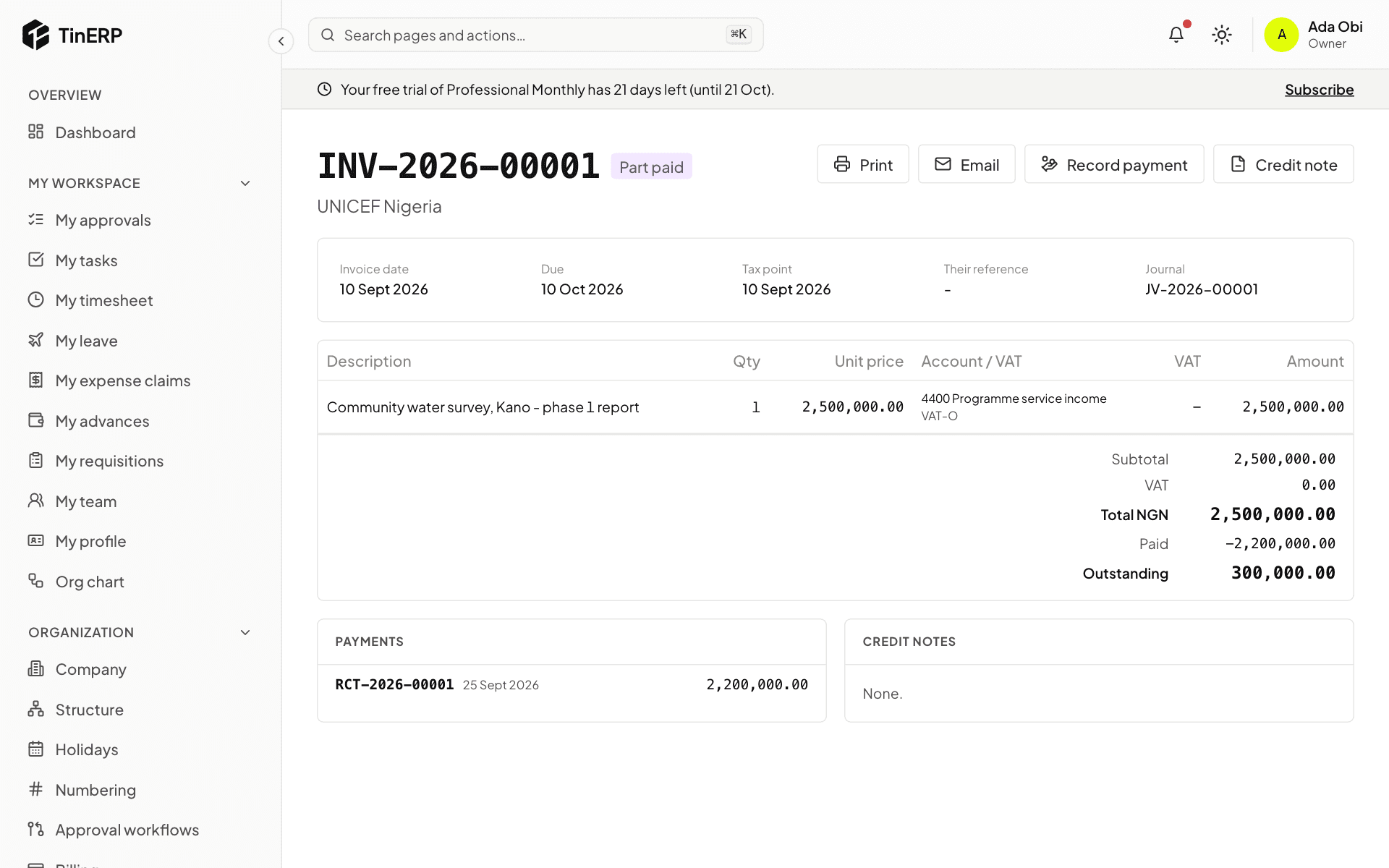
Task: Click the Due date 10 Oct 2026
Action: pos(582,289)
